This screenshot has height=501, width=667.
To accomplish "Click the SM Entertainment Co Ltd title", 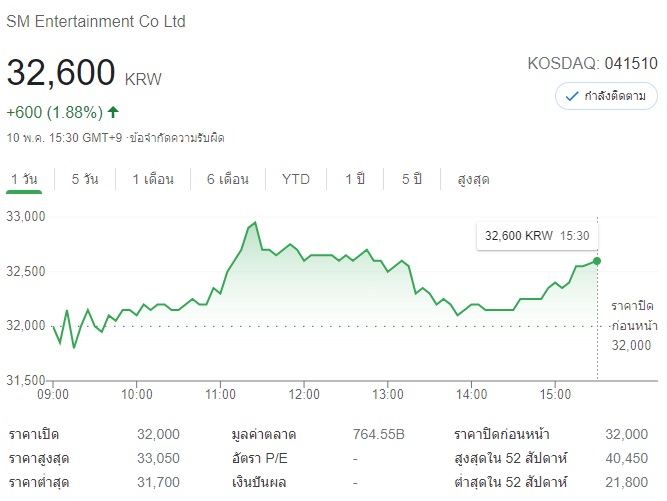I will point(96,21).
